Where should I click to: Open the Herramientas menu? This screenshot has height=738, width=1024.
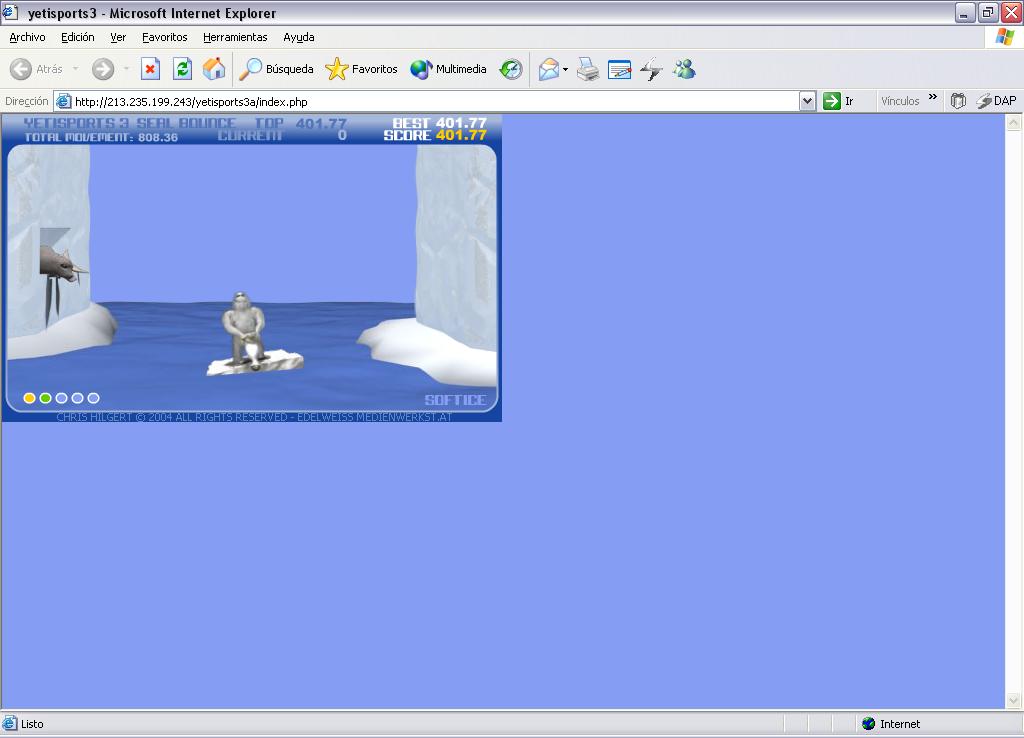235,37
